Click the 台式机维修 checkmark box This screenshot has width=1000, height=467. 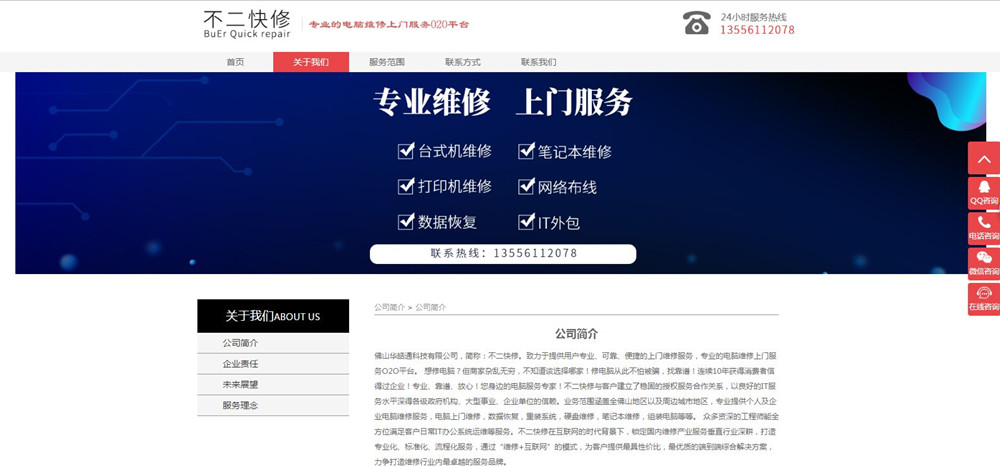406,151
